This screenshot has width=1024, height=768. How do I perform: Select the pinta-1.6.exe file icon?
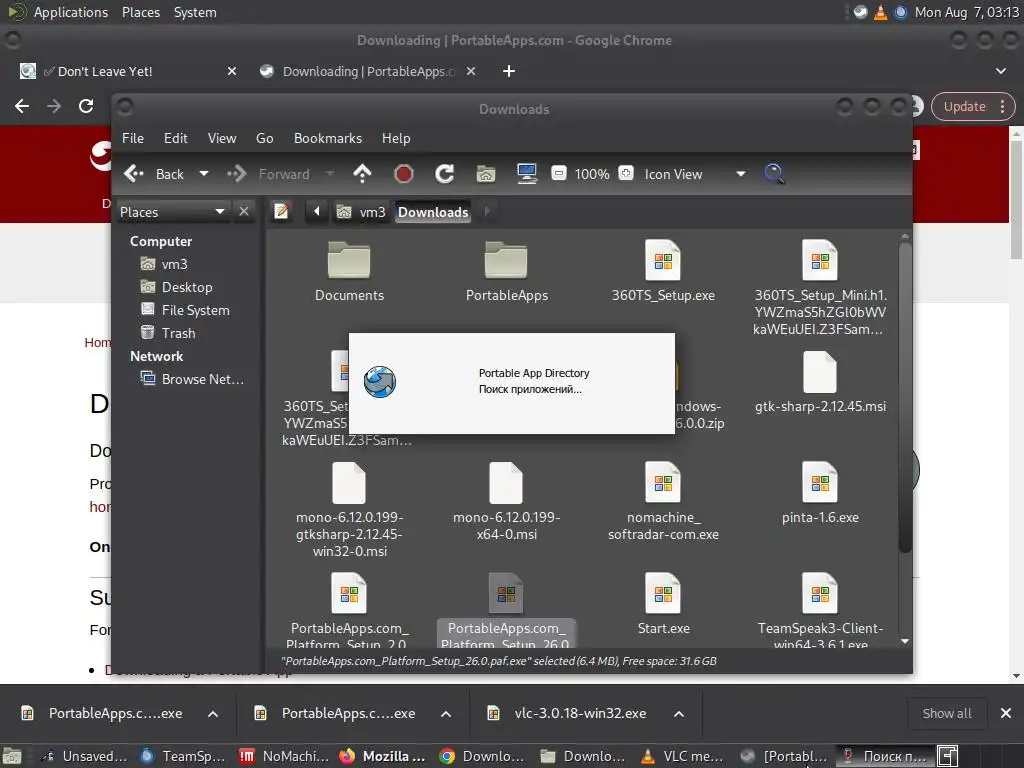820,483
